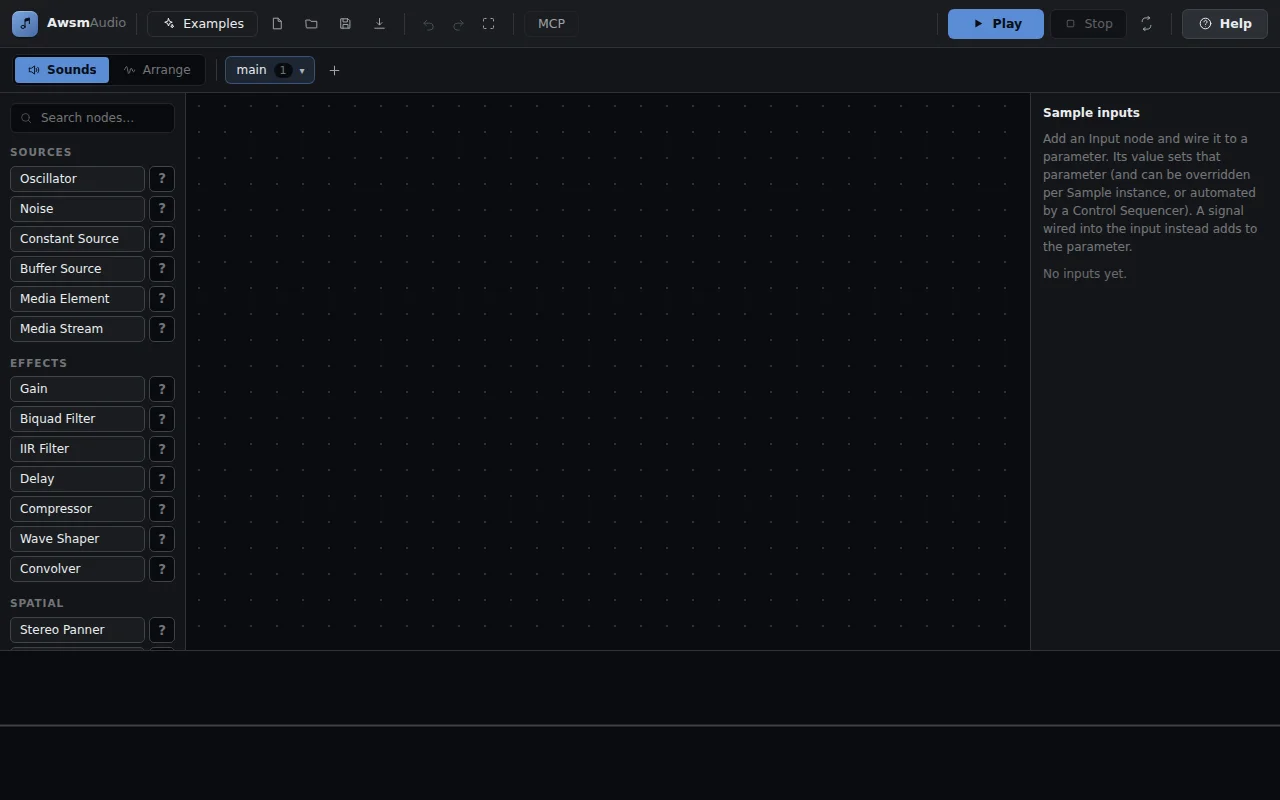This screenshot has height=800, width=1280.
Task: Click the Sample inputs heading
Action: pyautogui.click(x=1091, y=113)
